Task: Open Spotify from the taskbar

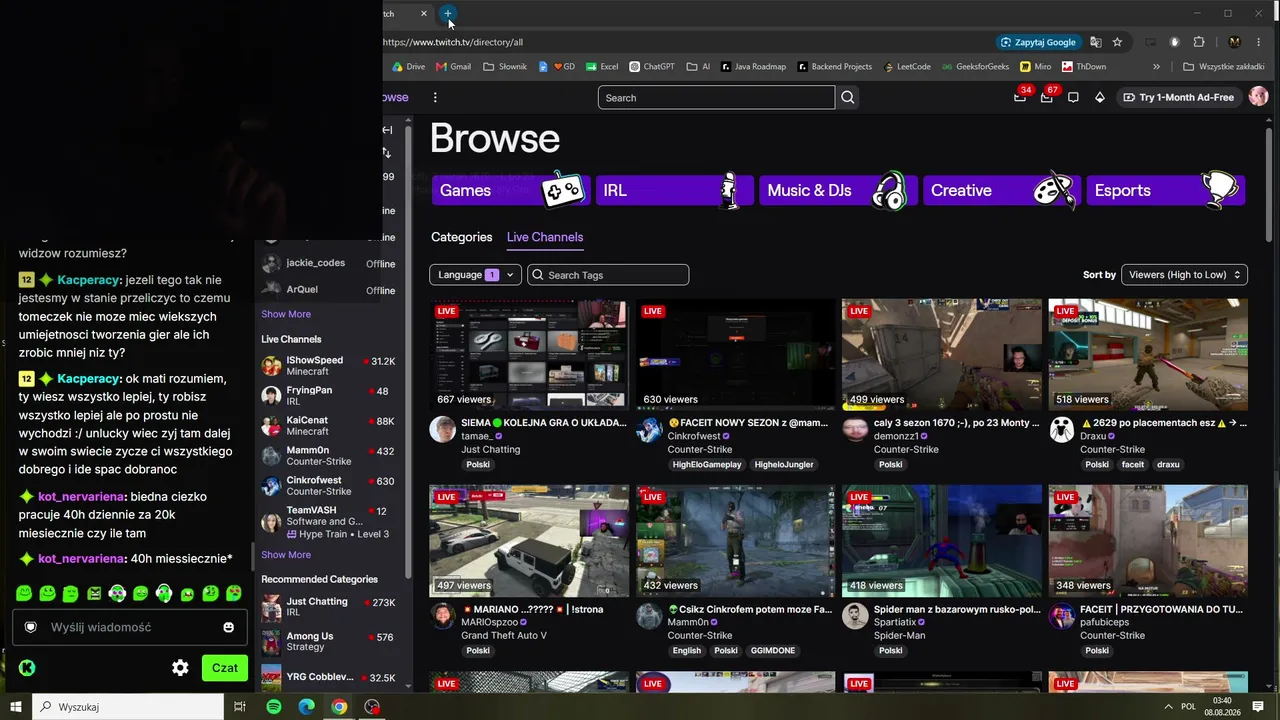Action: tap(274, 707)
